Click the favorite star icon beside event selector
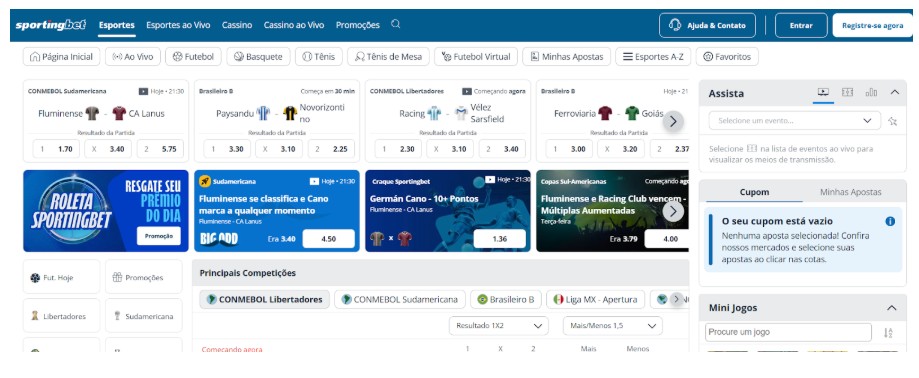Image resolution: width=919 pixels, height=378 pixels. pyautogui.click(x=893, y=121)
